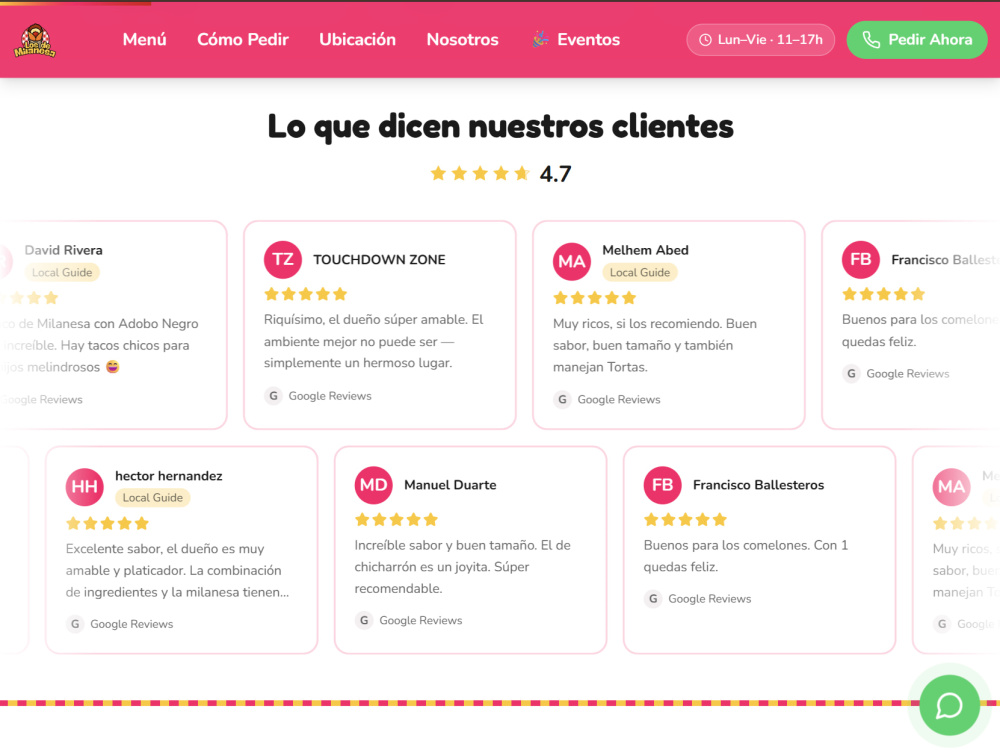Click Google G icon in hector hernandez review

coord(75,624)
